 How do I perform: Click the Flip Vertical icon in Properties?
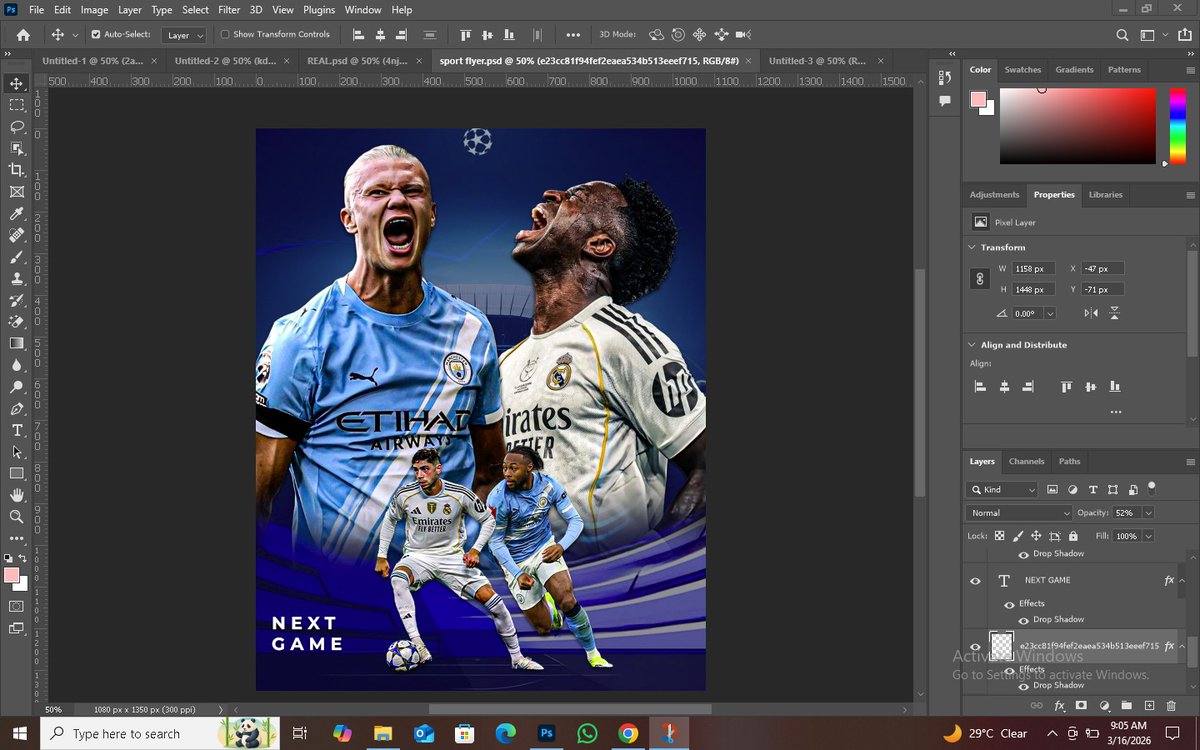(x=1114, y=313)
